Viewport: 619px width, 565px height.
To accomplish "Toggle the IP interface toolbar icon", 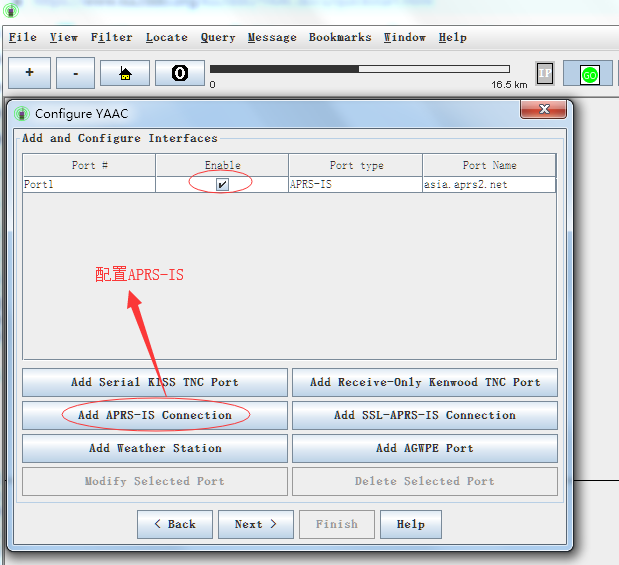I will tap(545, 73).
